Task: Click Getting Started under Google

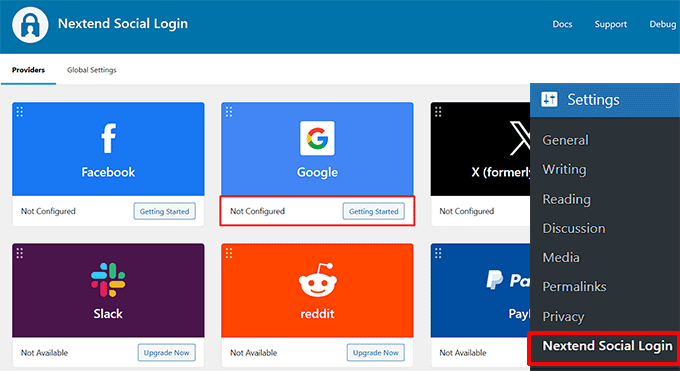Action: pos(374,211)
